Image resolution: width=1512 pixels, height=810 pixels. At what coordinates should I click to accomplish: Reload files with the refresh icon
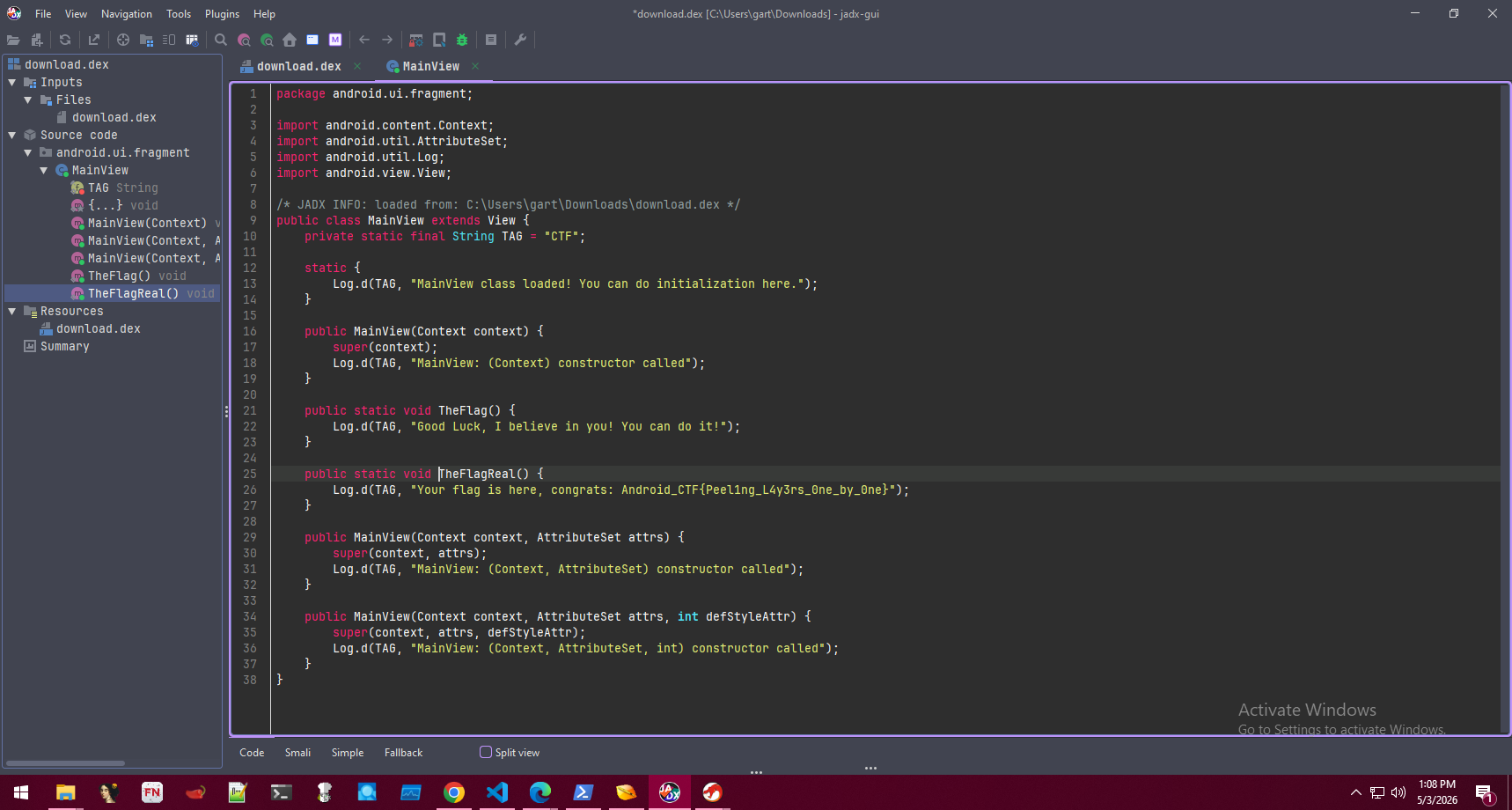pyautogui.click(x=65, y=40)
